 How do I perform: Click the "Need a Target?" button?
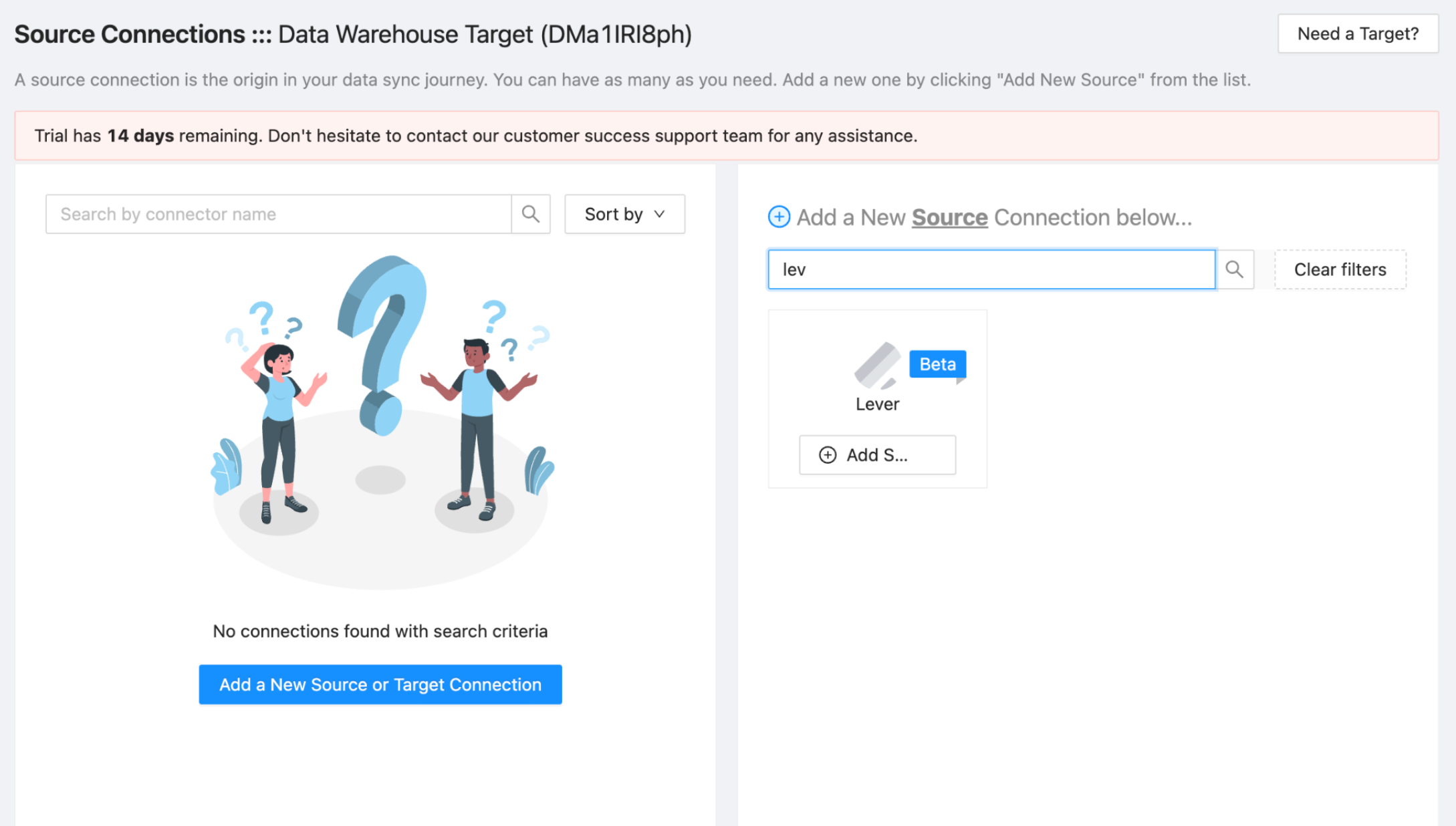pyautogui.click(x=1358, y=33)
